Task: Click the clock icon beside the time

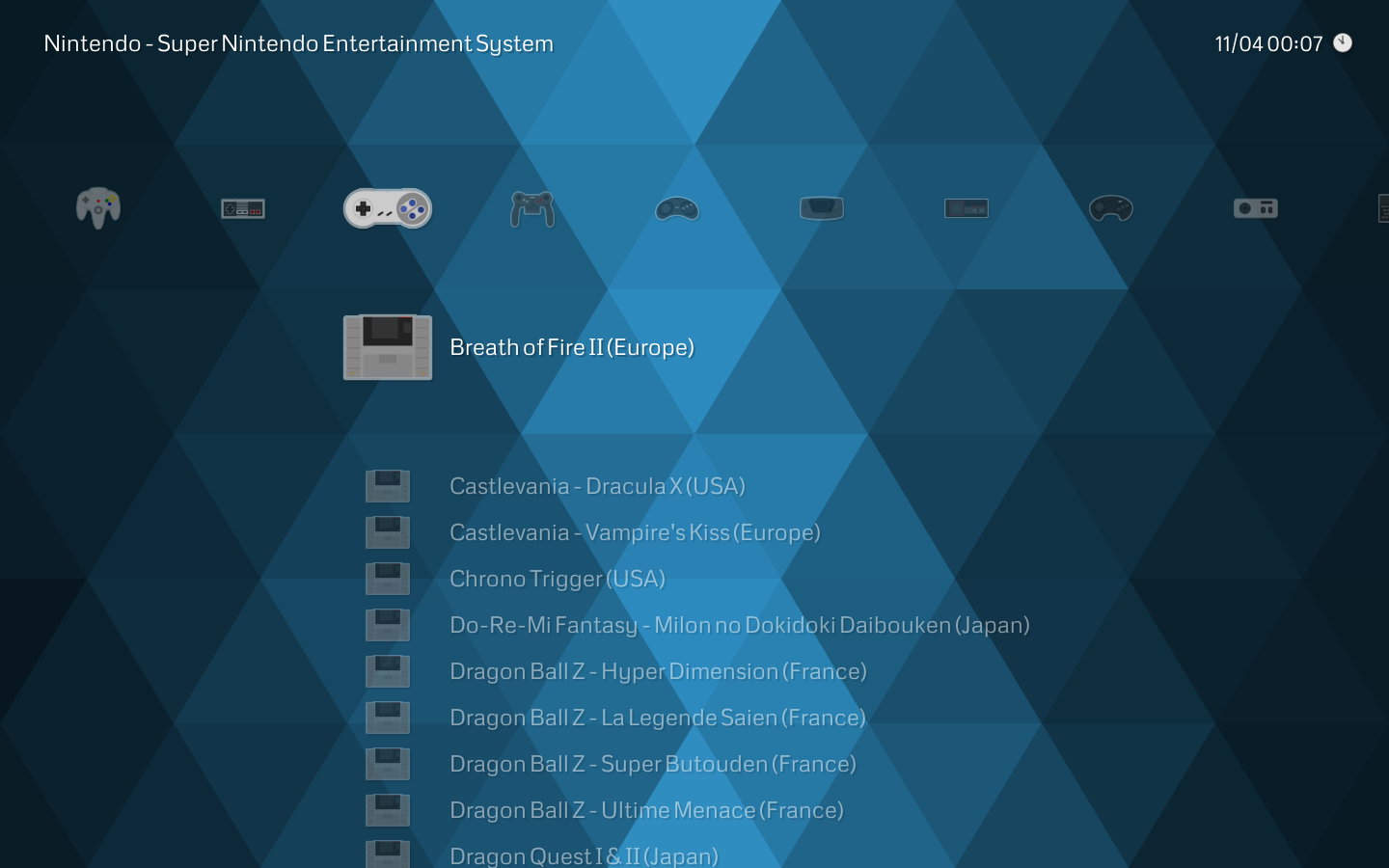Action: (x=1343, y=43)
